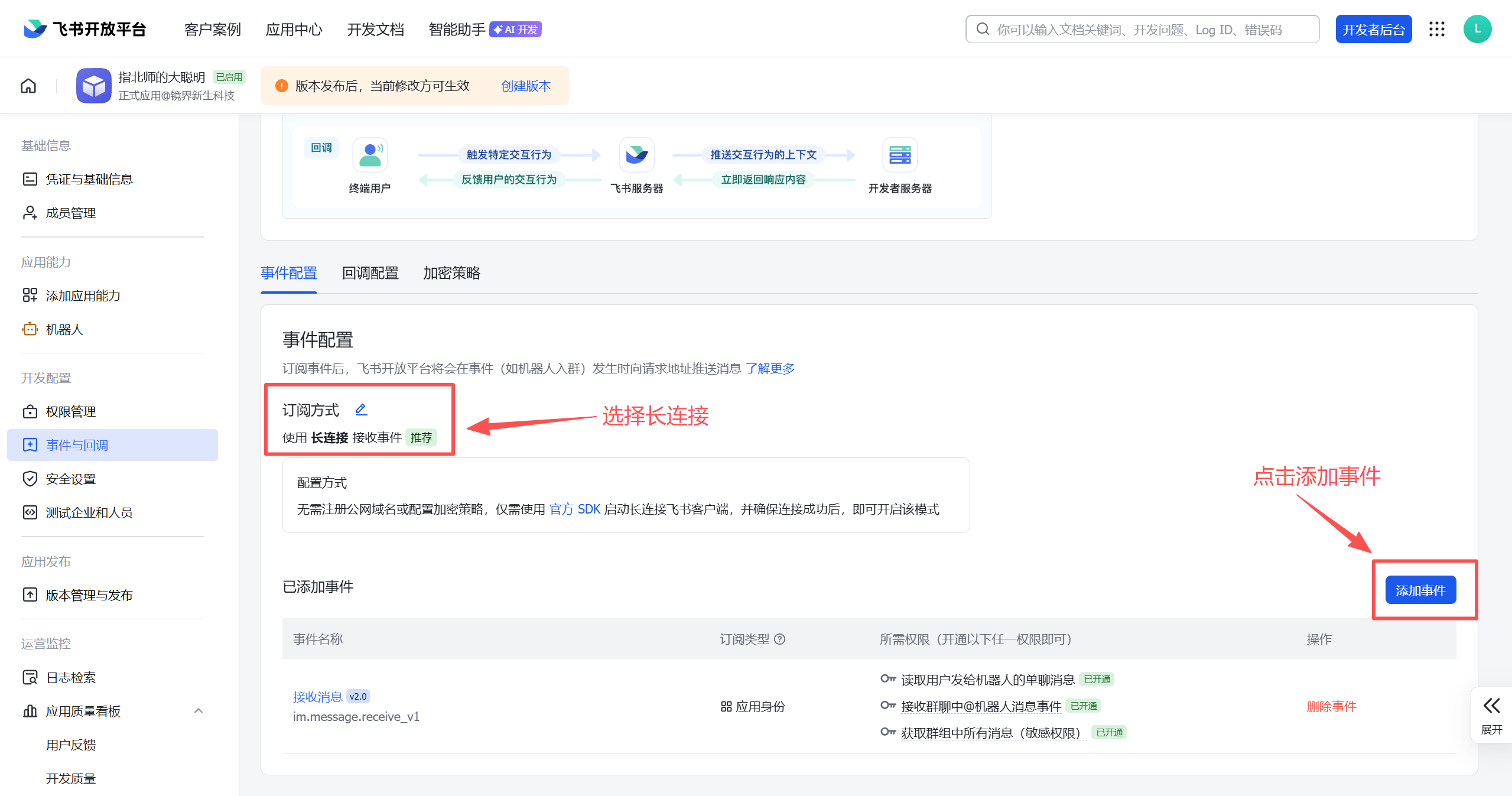Click the 添加事件 button
The width and height of the screenshot is (1512, 796).
click(1420, 590)
